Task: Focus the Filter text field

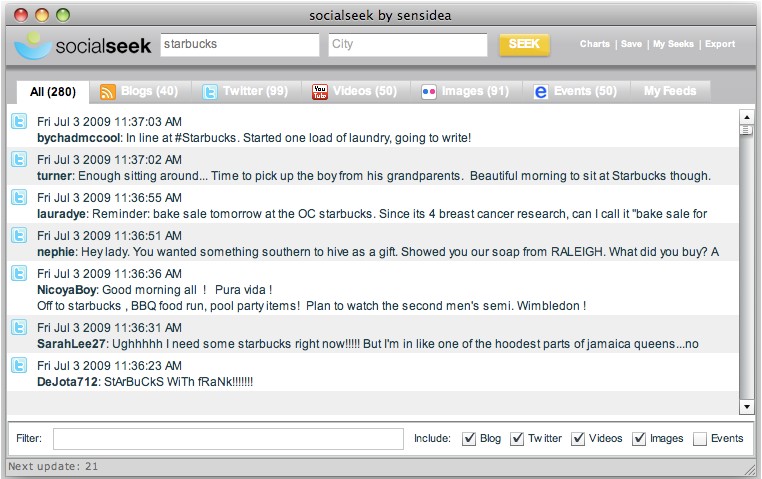Action: 228,439
